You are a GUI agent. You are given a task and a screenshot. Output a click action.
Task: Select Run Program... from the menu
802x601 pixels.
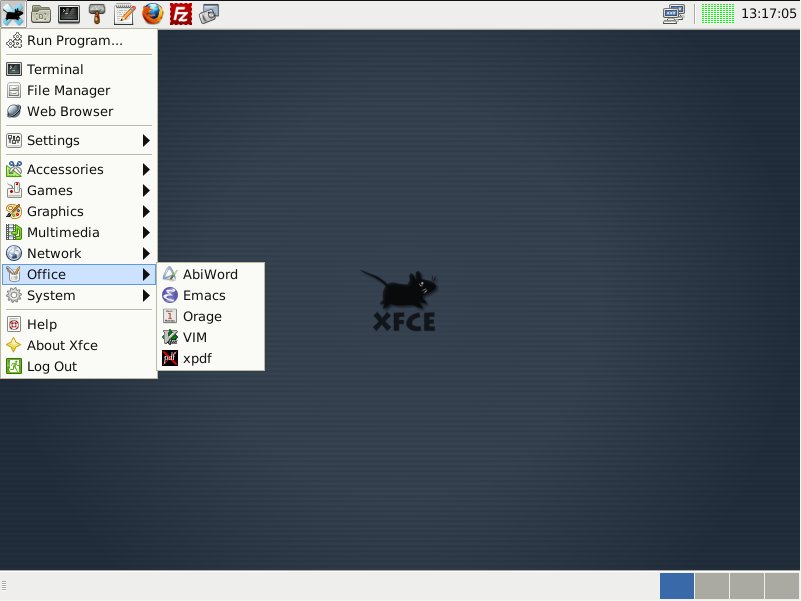click(x=79, y=40)
